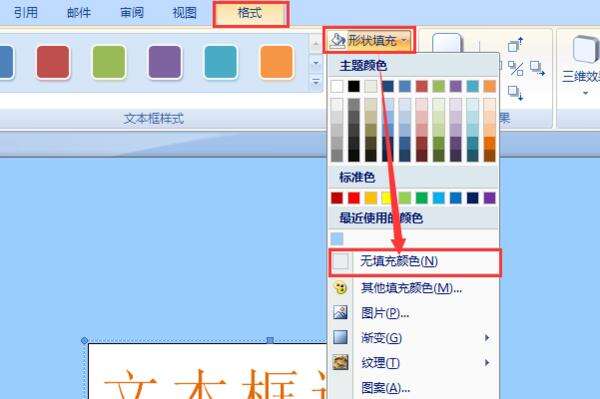Screen dimensions: 600x399
Task: Click the Picture fill icon in menu
Action: pos(340,313)
